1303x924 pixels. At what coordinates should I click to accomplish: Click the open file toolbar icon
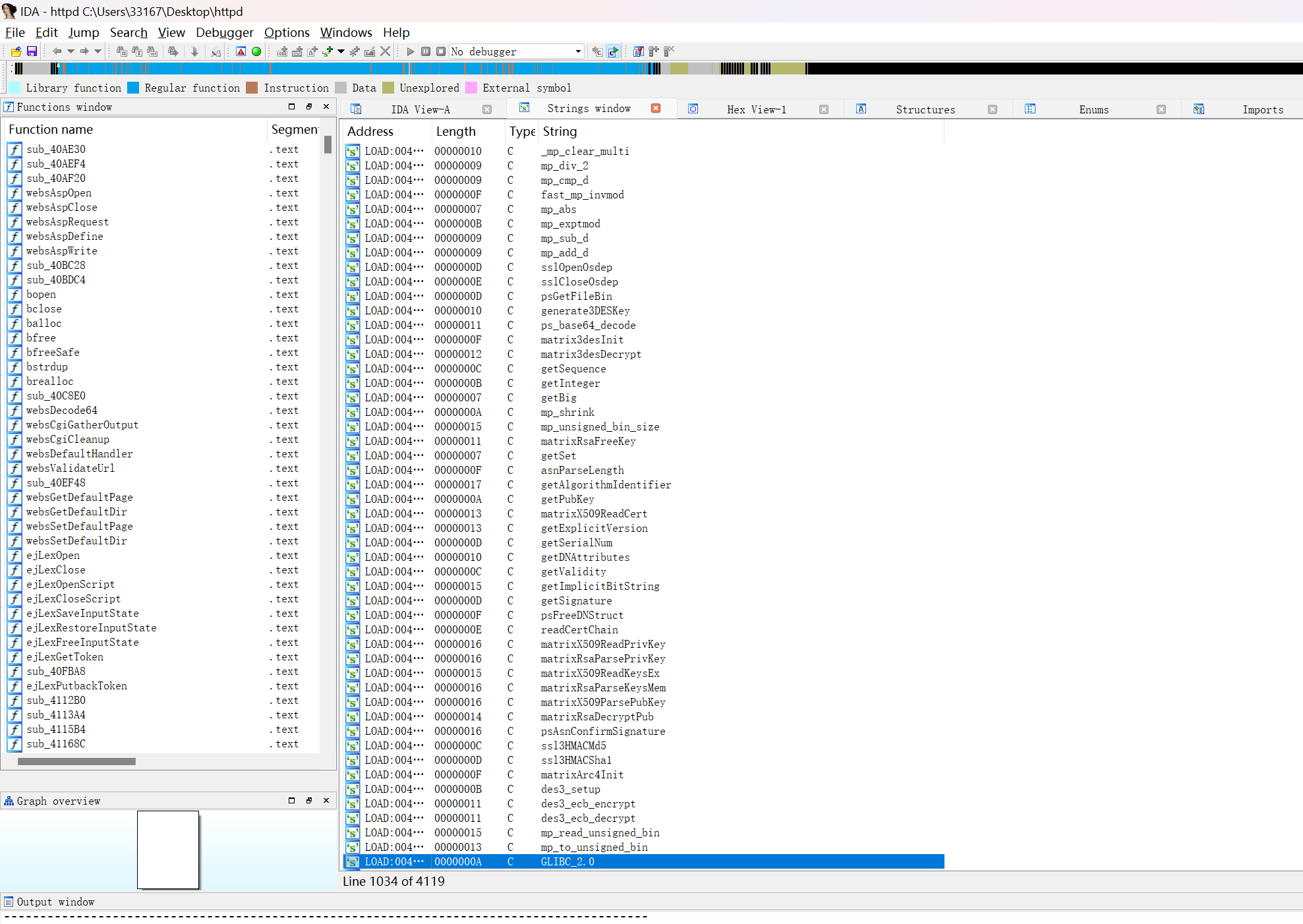pos(16,51)
